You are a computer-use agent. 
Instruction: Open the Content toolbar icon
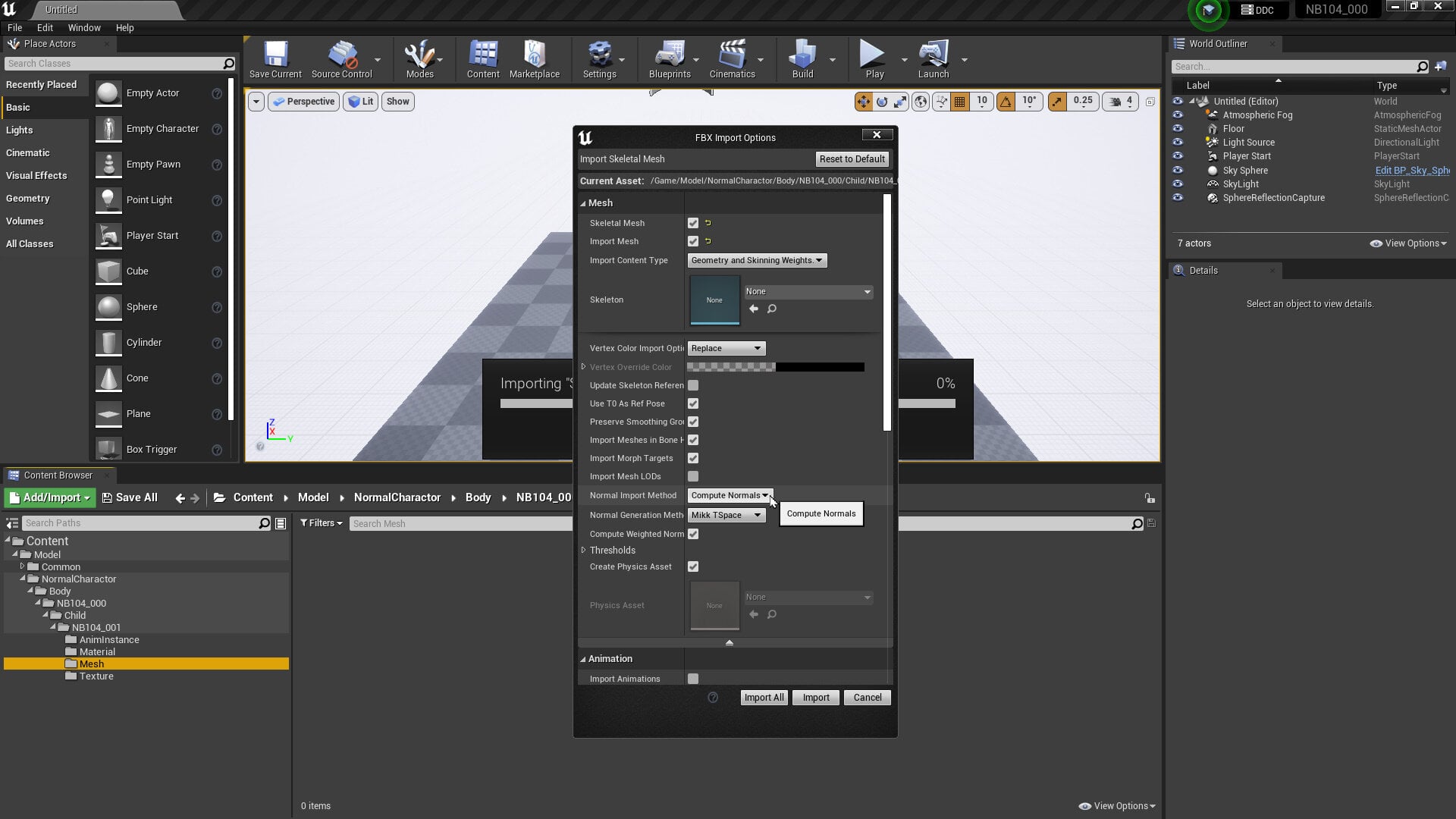pyautogui.click(x=483, y=59)
